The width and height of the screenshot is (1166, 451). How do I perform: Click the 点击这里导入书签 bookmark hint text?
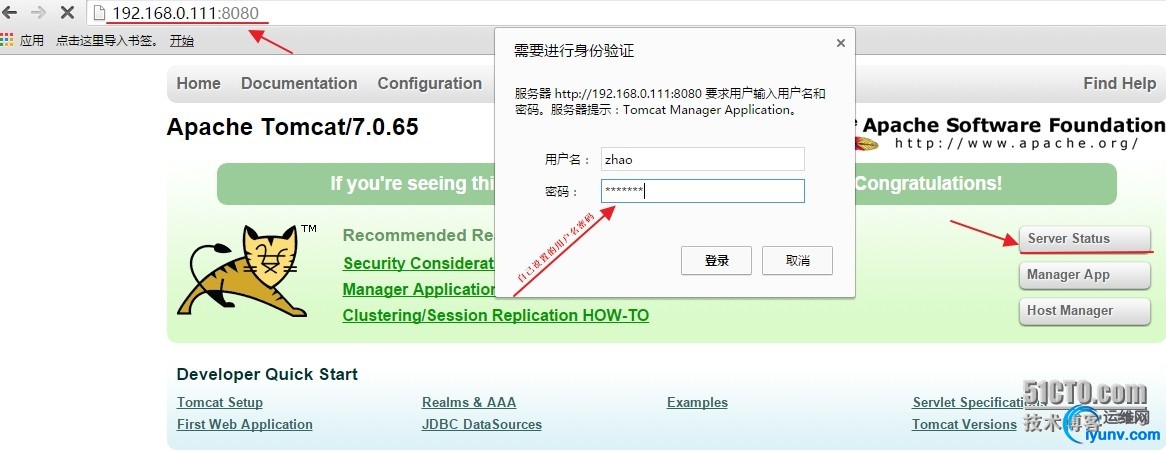107,40
